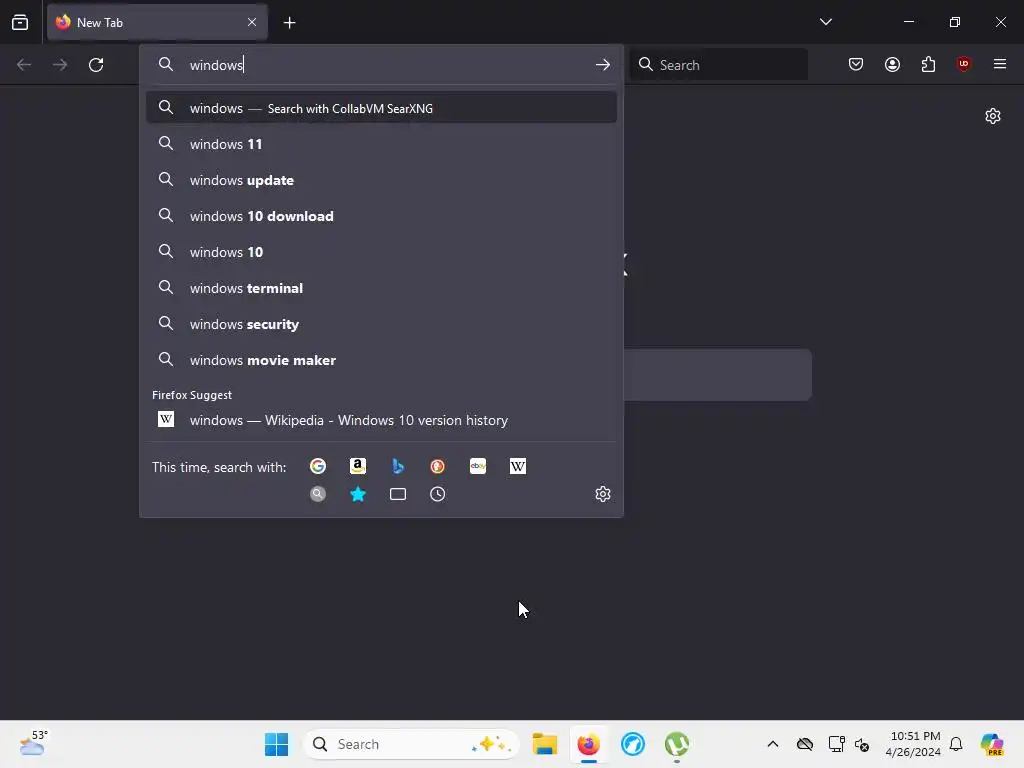Open the Firefox application menu
Screen dimensions: 1024x768
1000,64
